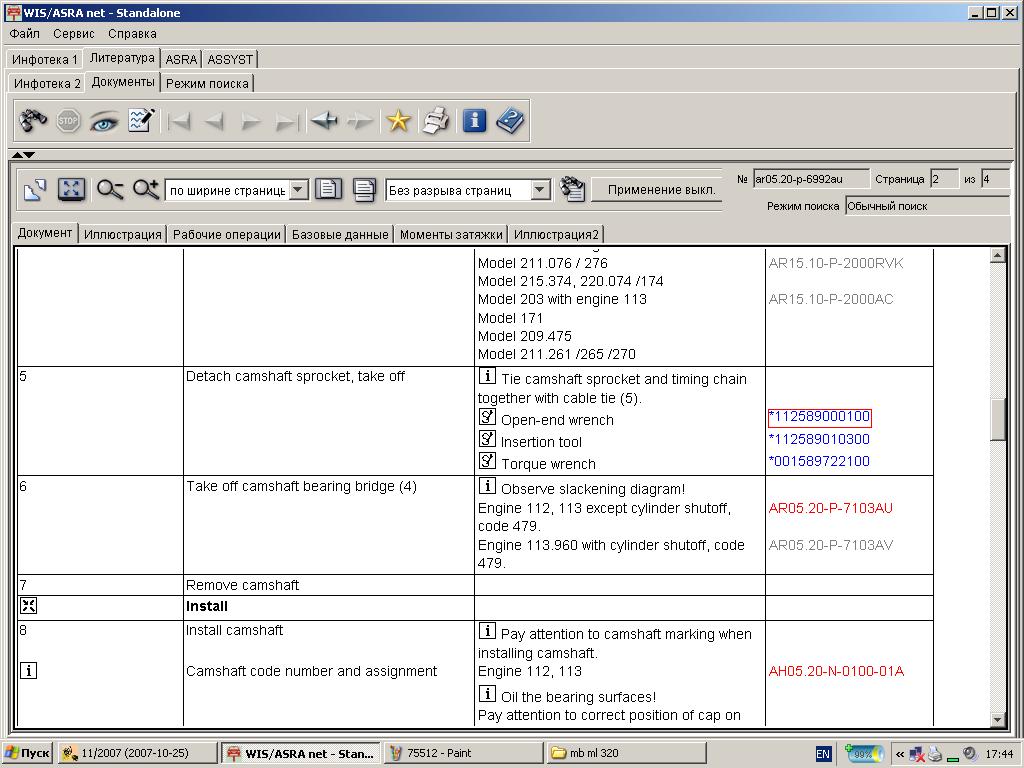Click the eye view icon

[x=104, y=121]
